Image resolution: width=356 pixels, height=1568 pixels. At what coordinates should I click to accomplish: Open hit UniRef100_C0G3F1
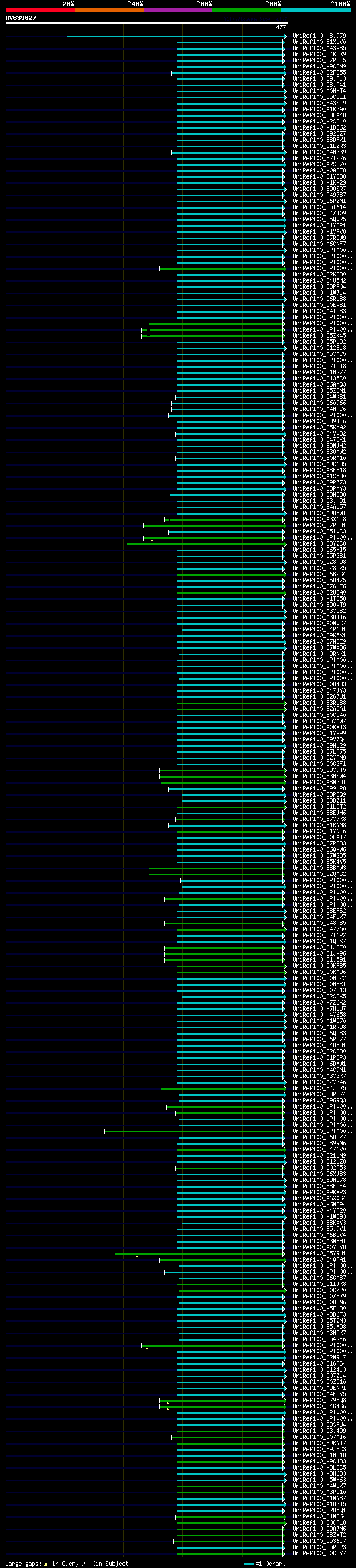(319, 764)
